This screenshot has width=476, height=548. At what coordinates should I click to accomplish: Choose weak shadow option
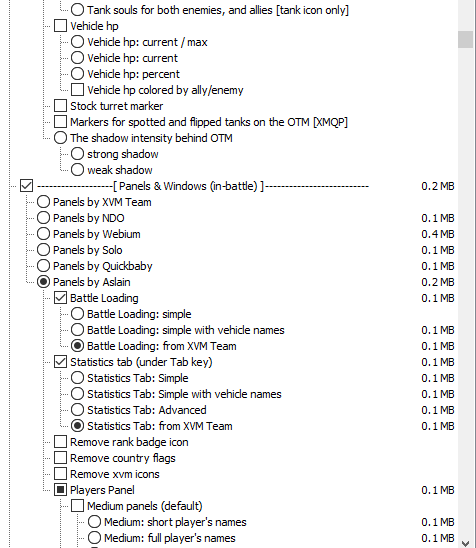tap(77, 170)
